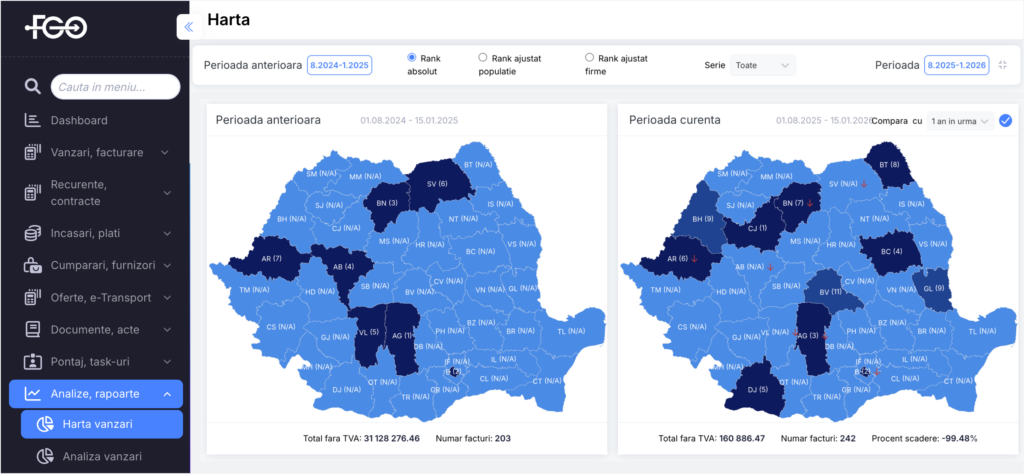The width and height of the screenshot is (1024, 474).
Task: Open Harta vanzari menu item
Action: 96,424
